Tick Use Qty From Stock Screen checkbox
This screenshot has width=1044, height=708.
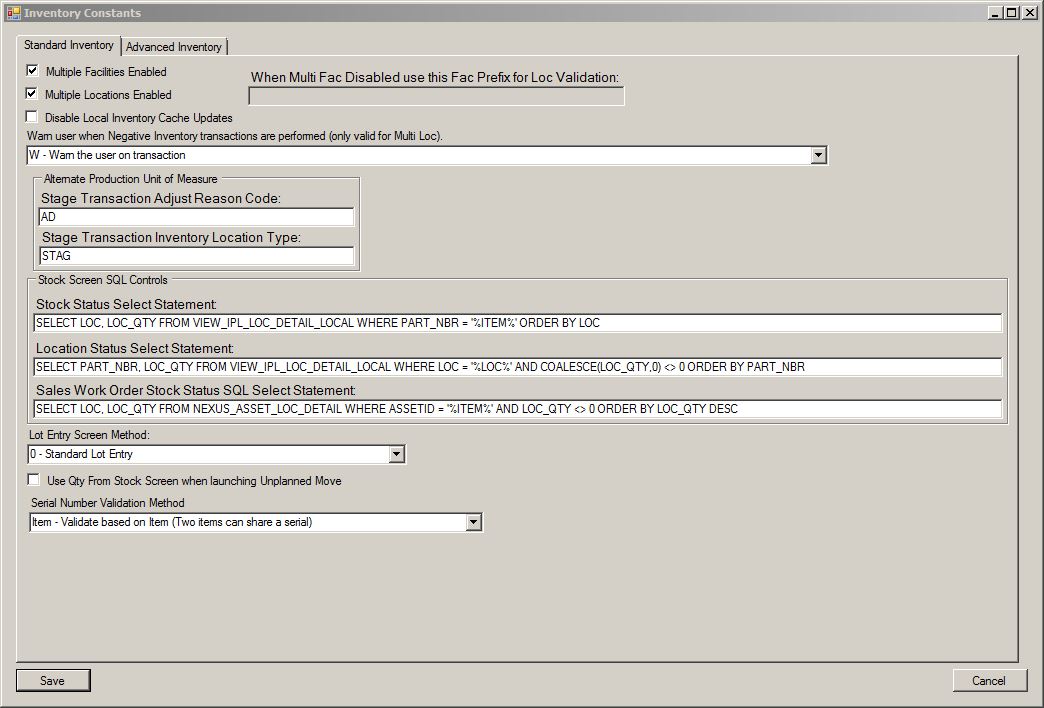click(34, 480)
